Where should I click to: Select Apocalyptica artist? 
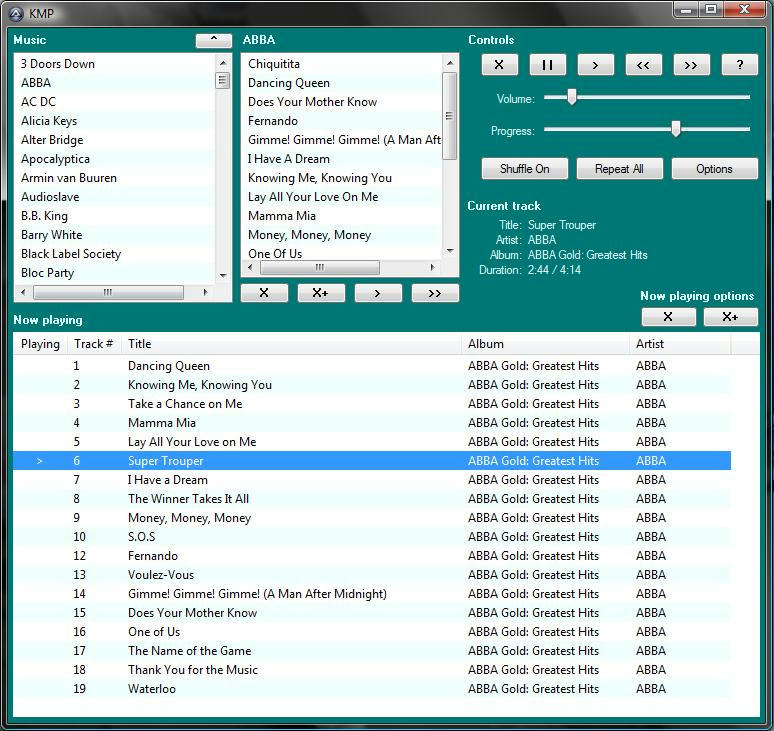tap(115, 158)
